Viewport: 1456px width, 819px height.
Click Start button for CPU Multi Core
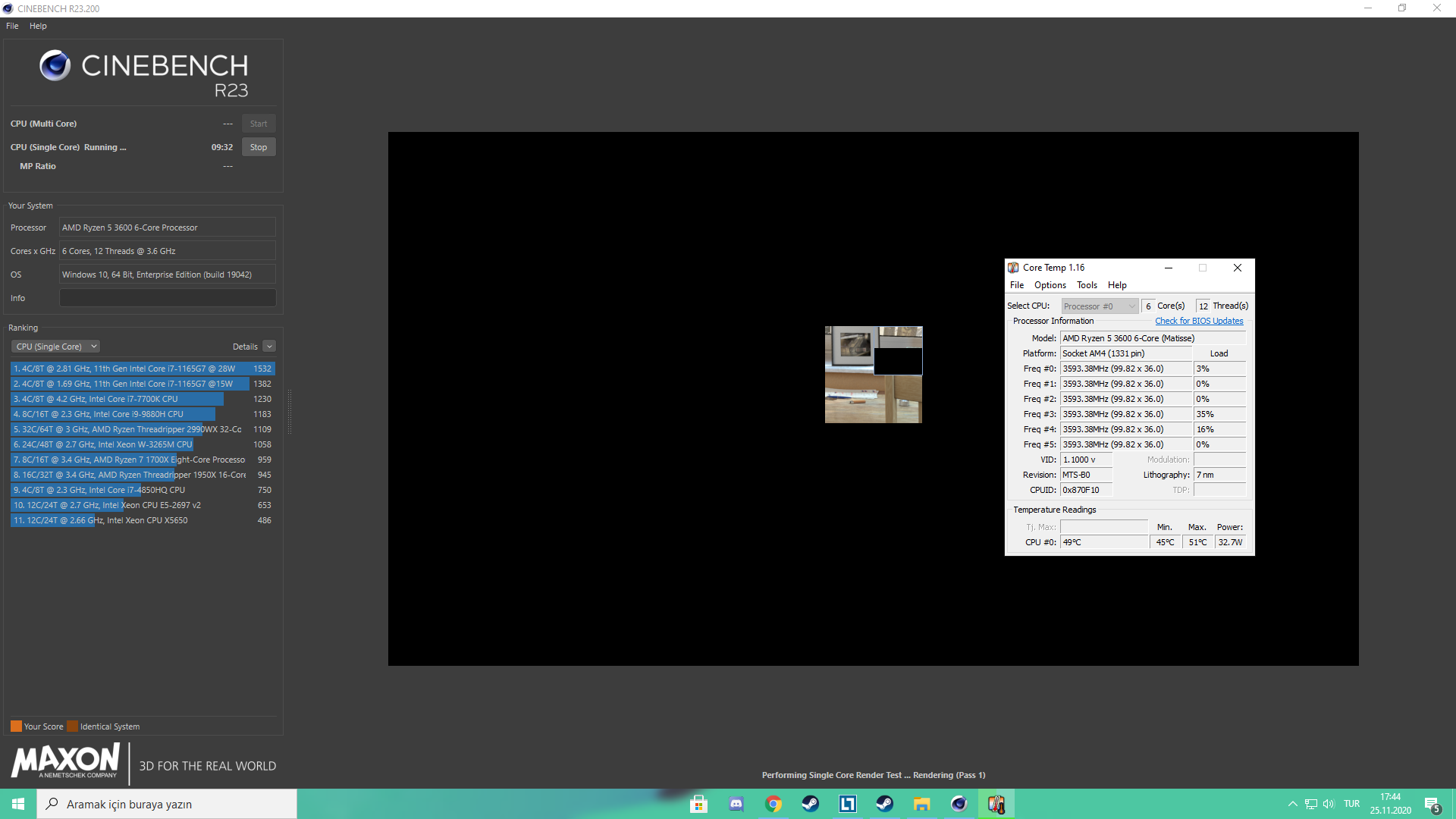click(x=258, y=123)
